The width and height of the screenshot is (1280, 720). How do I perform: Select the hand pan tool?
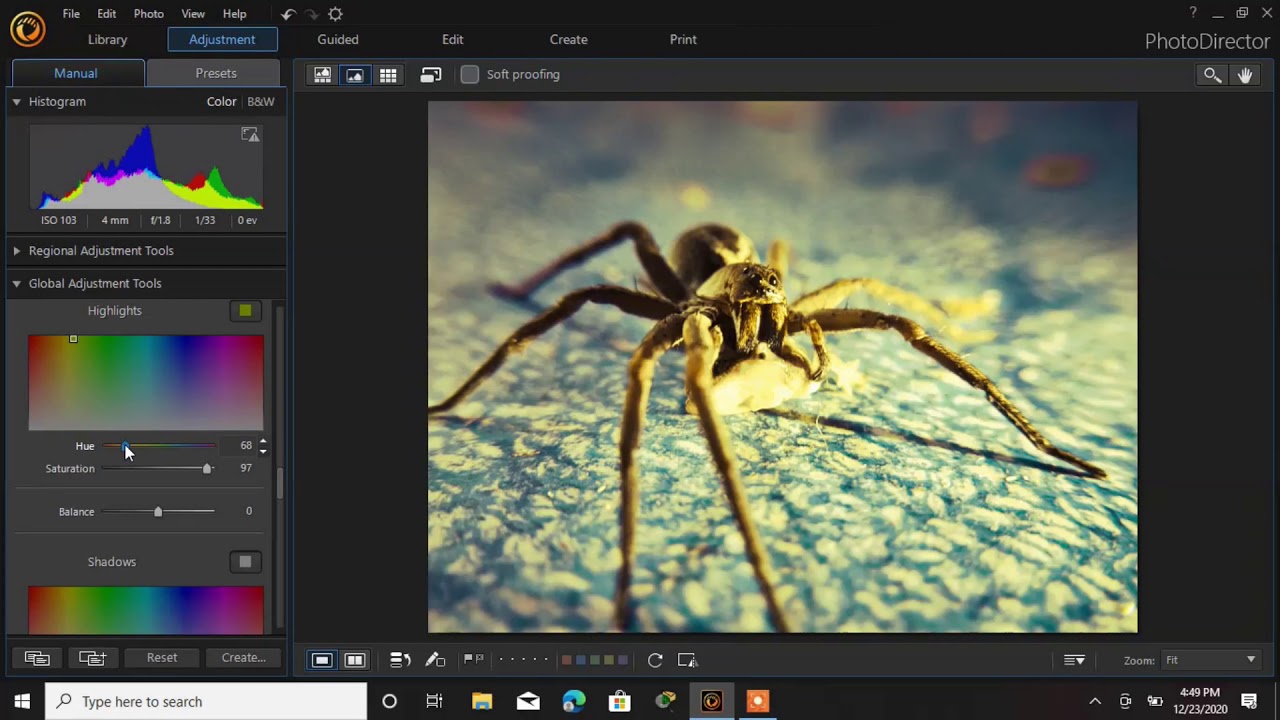1245,75
